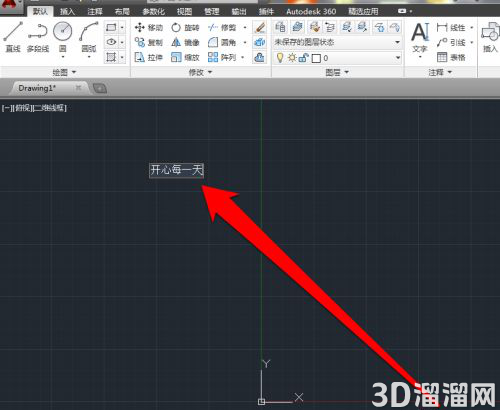Expand the 绘图 panel
The height and width of the screenshot is (411, 500).
click(64, 72)
